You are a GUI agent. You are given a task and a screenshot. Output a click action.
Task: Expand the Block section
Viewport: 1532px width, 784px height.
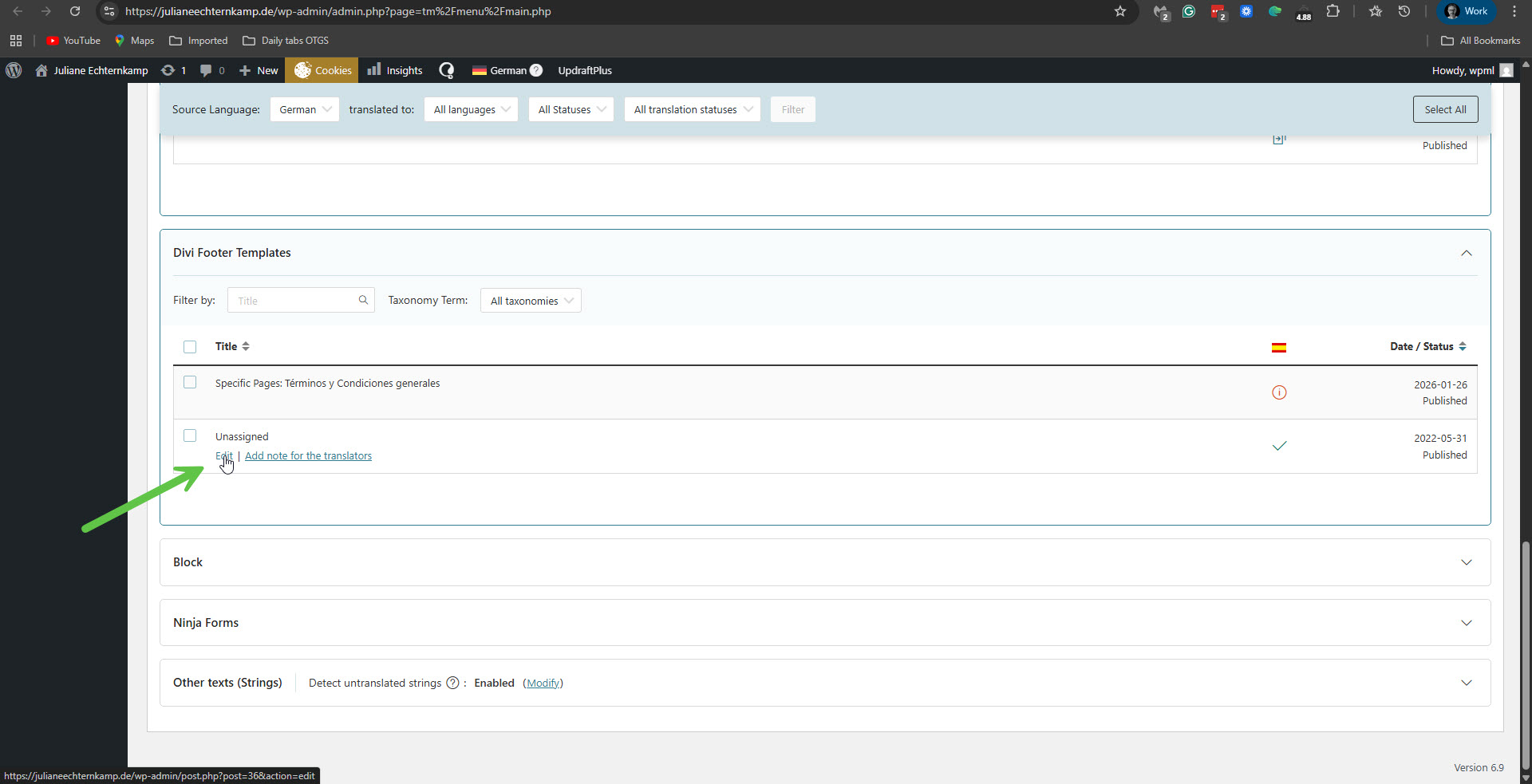coord(1467,562)
